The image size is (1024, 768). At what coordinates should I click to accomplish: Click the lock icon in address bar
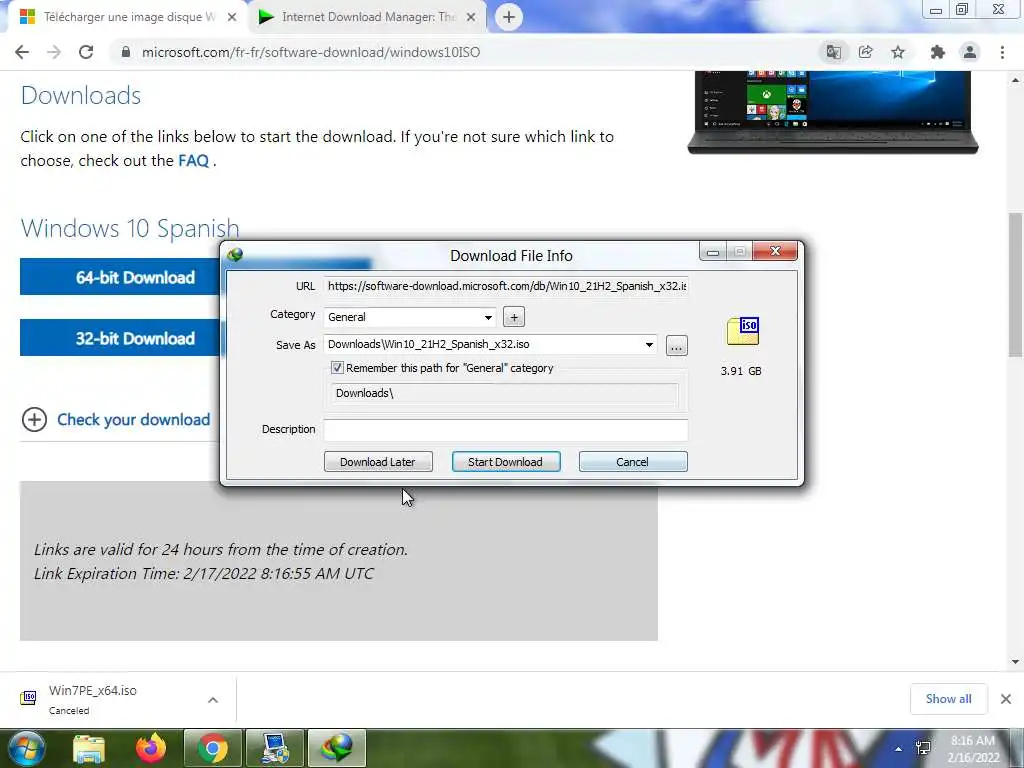click(126, 52)
